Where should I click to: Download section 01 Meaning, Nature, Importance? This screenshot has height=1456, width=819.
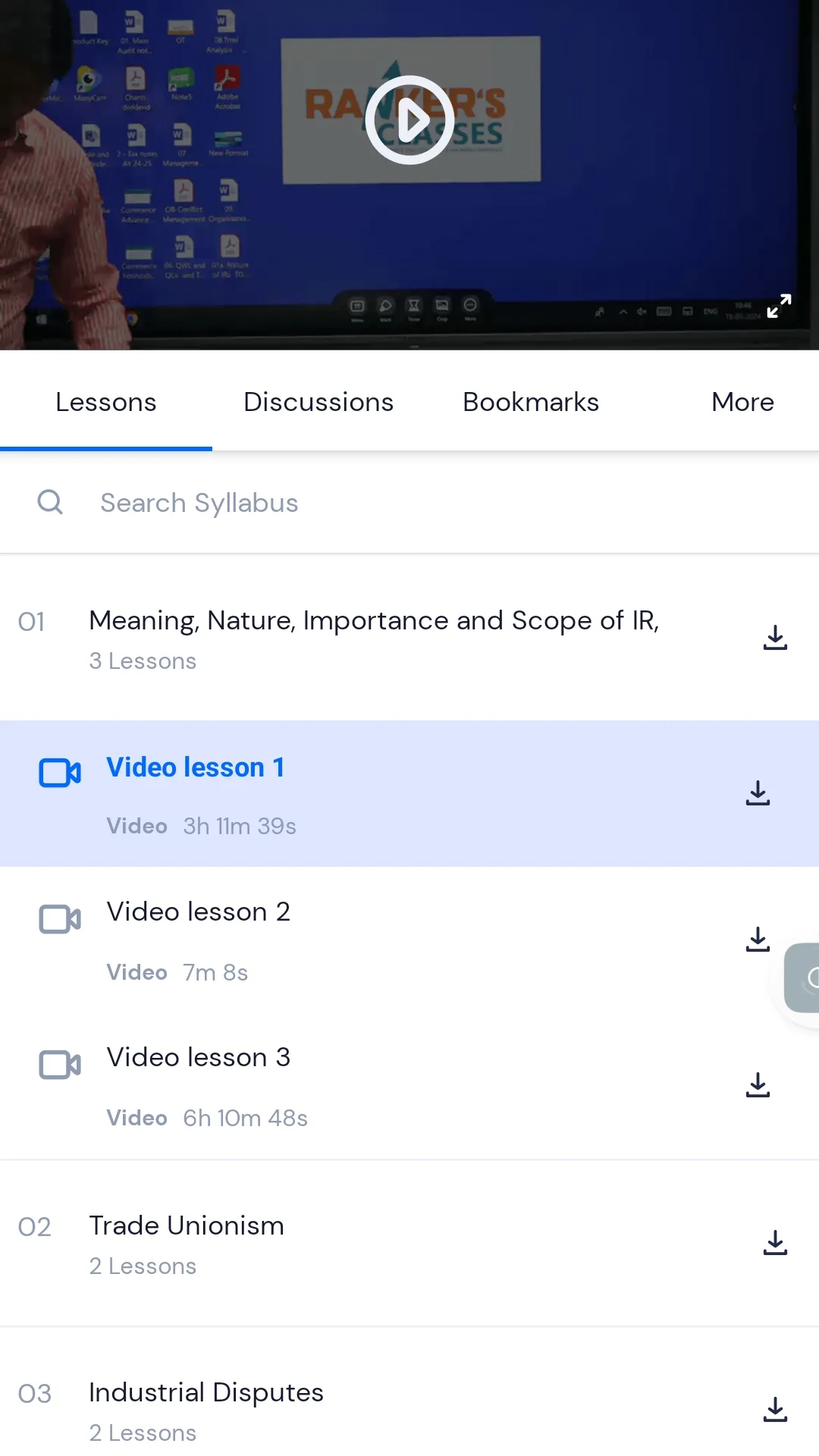[x=775, y=638]
